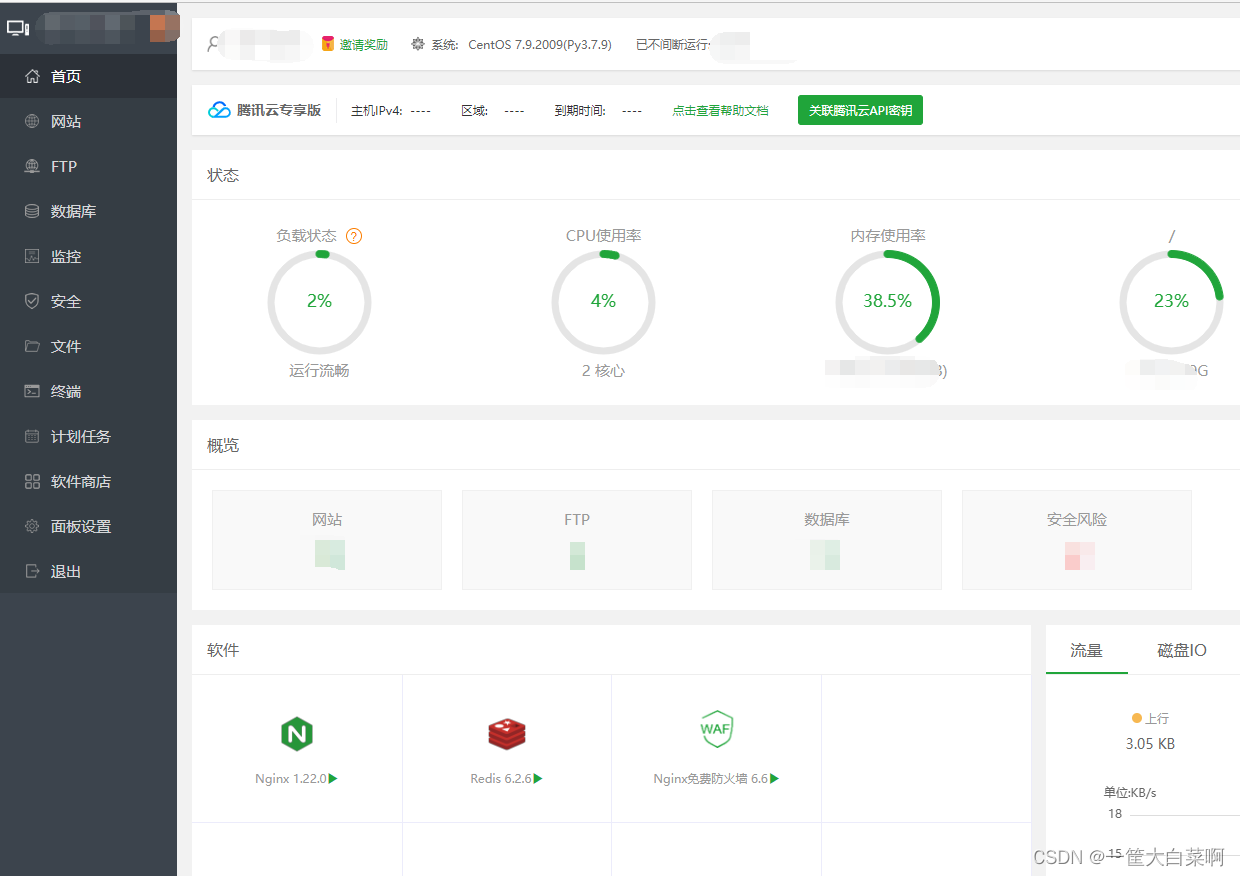This screenshot has height=876, width=1240.
Task: Click the 单位:KB/s chart label
Action: tap(1130, 792)
